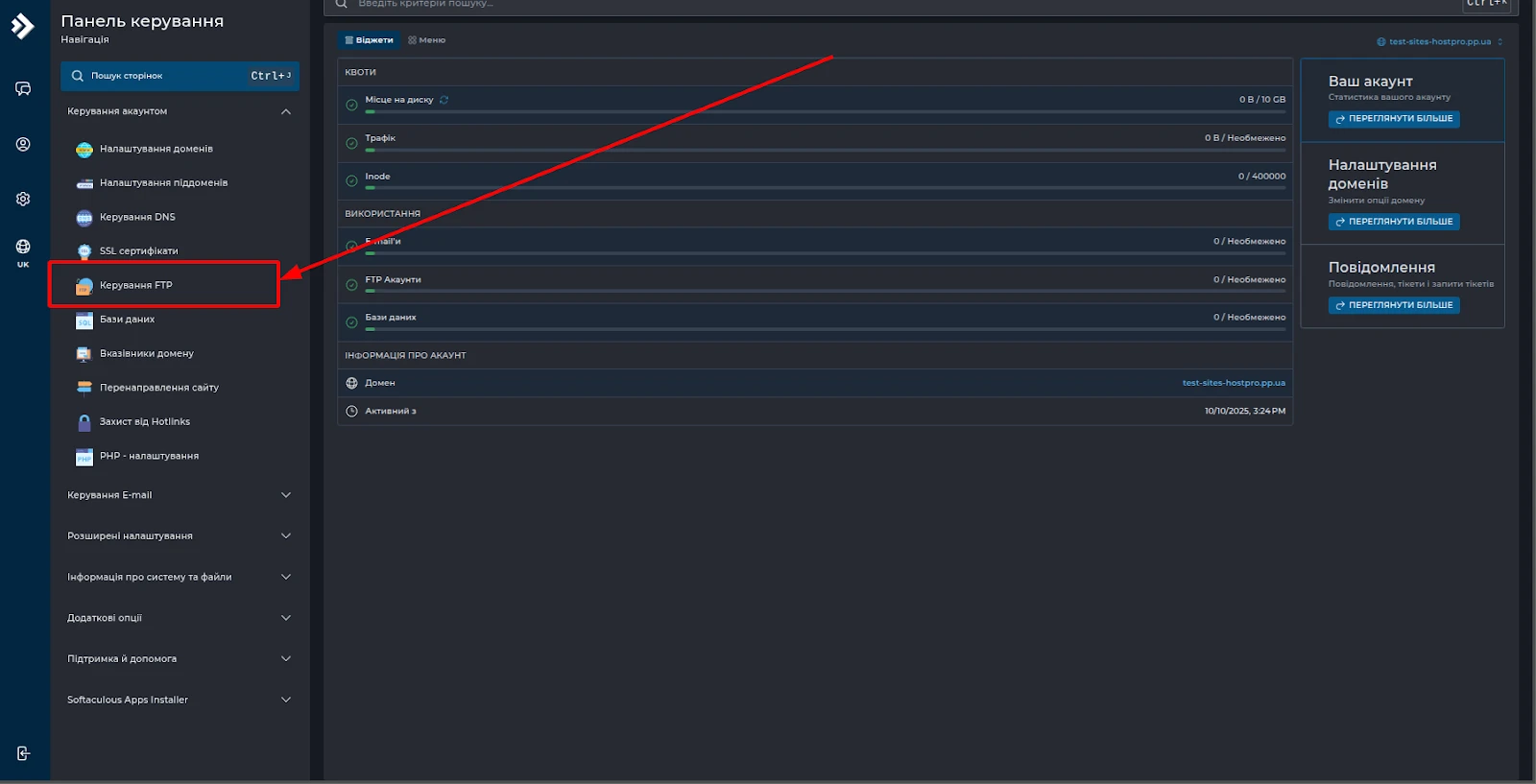
Task: Open Керування DNS from the sidebar
Action: [137, 217]
